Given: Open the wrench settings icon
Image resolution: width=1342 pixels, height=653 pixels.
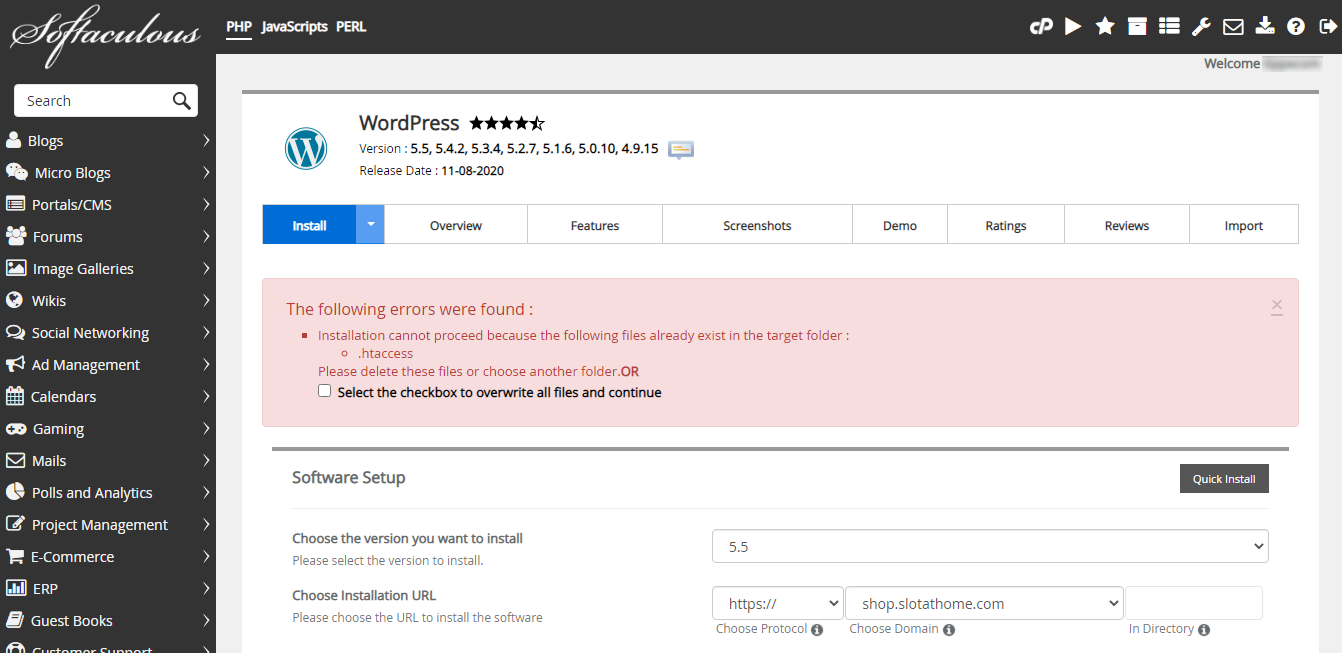Looking at the screenshot, I should pos(1201,27).
